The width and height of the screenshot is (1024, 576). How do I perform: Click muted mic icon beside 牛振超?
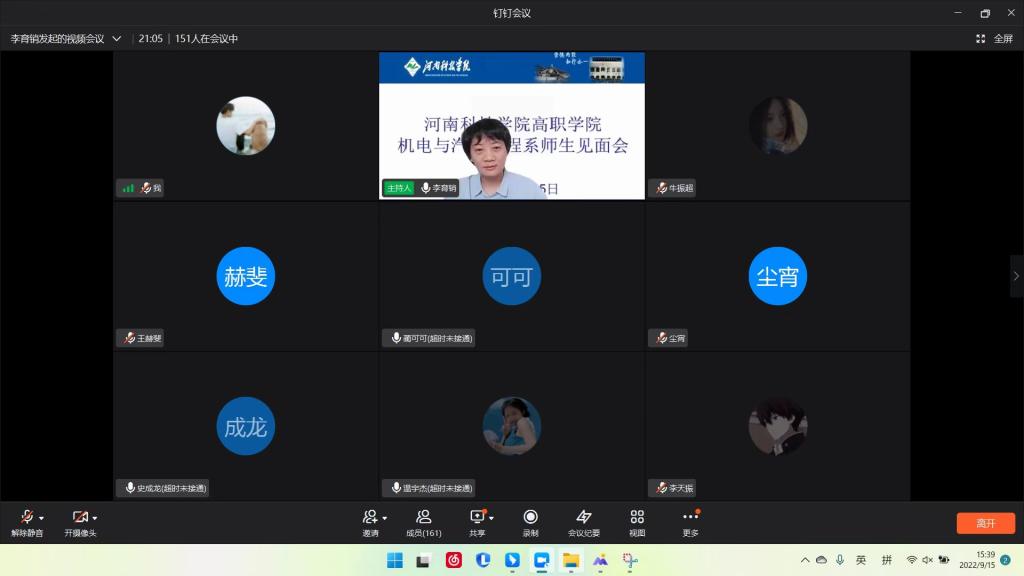tap(661, 188)
